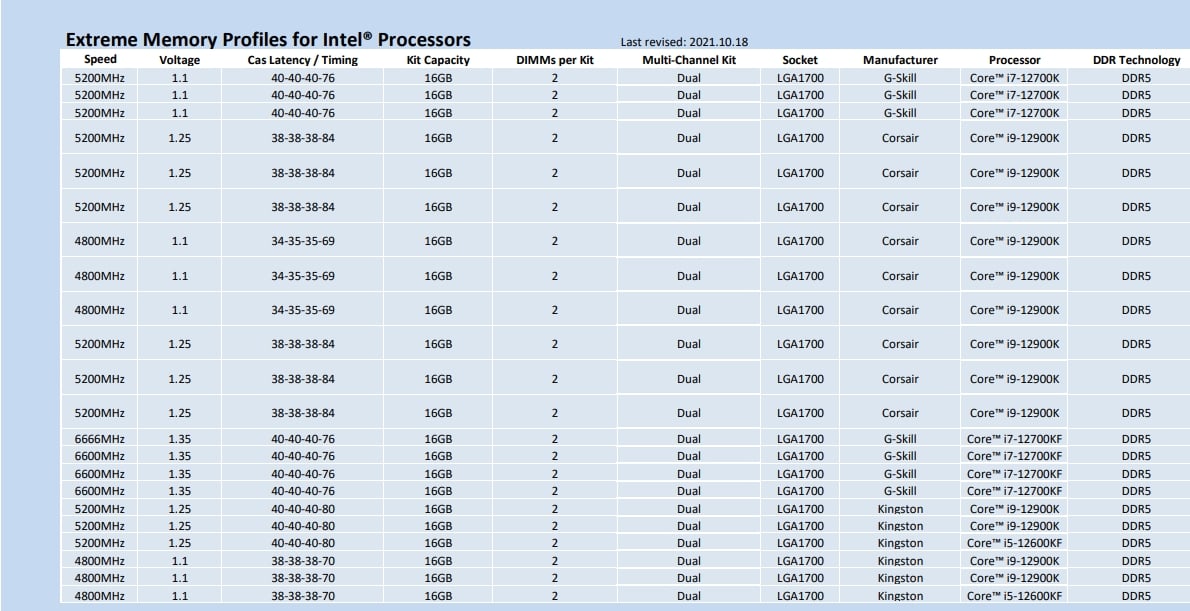The height and width of the screenshot is (611, 1190).
Task: Select the DDR Technology column header
Action: coord(1136,60)
